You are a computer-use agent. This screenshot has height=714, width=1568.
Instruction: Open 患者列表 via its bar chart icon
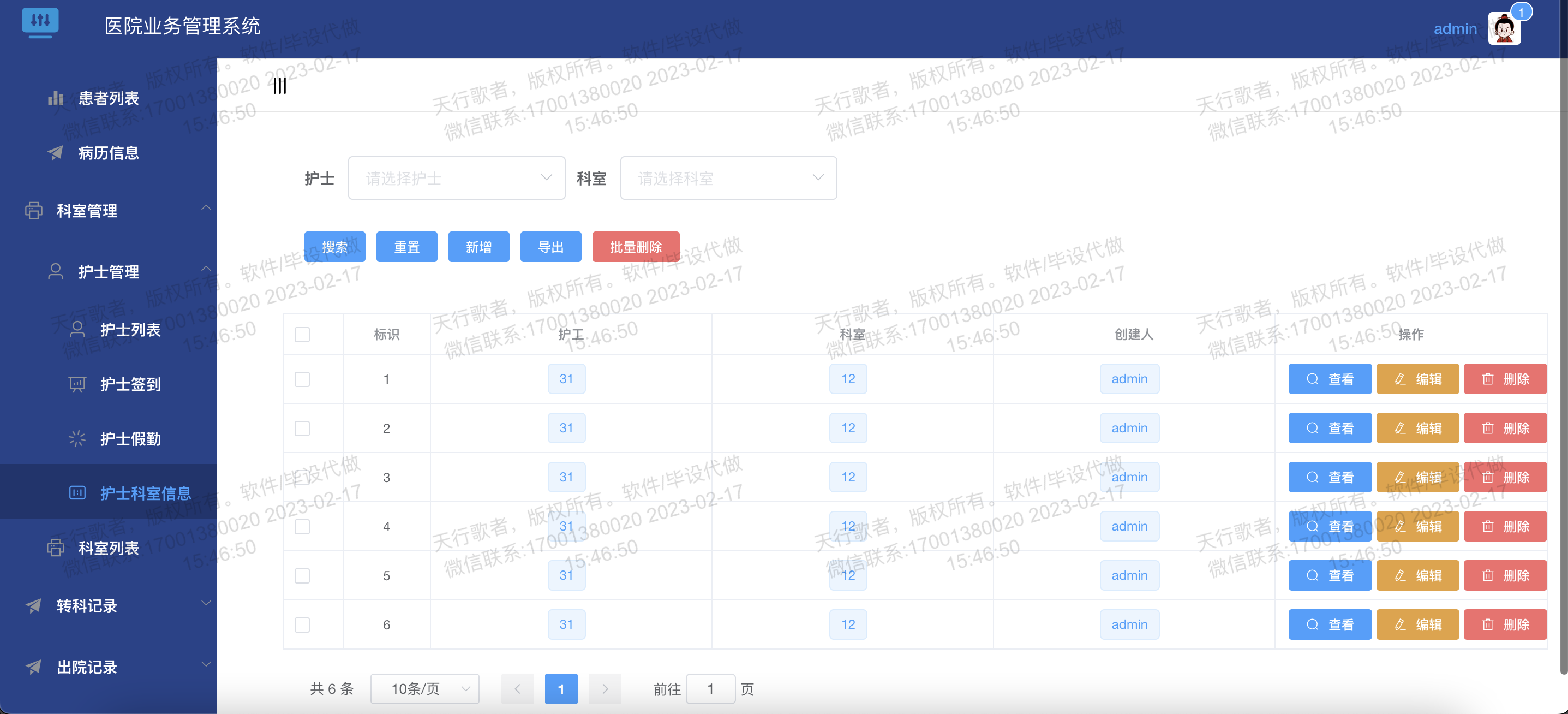(x=56, y=98)
